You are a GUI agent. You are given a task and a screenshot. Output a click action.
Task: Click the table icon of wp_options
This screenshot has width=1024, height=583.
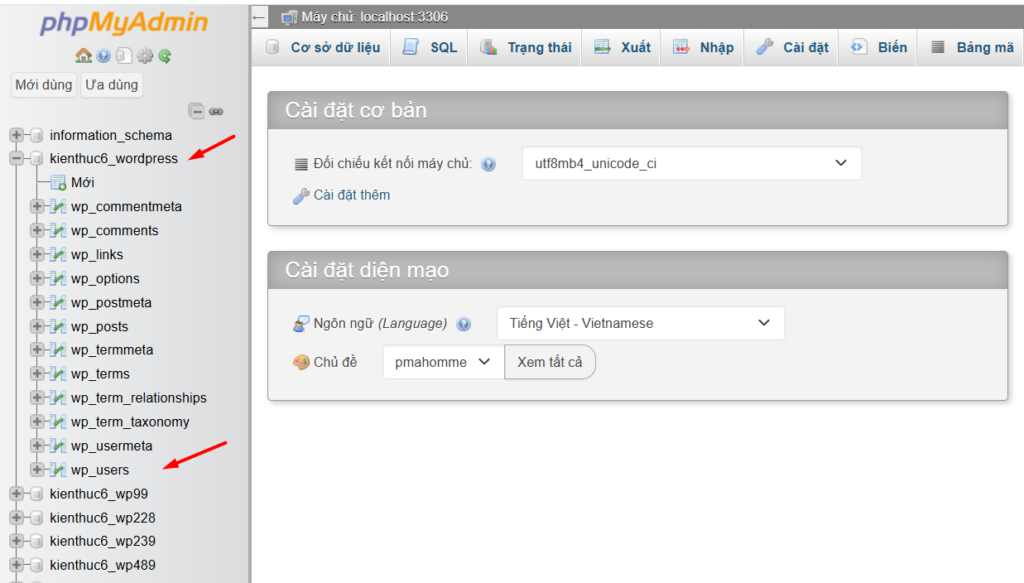tap(58, 279)
